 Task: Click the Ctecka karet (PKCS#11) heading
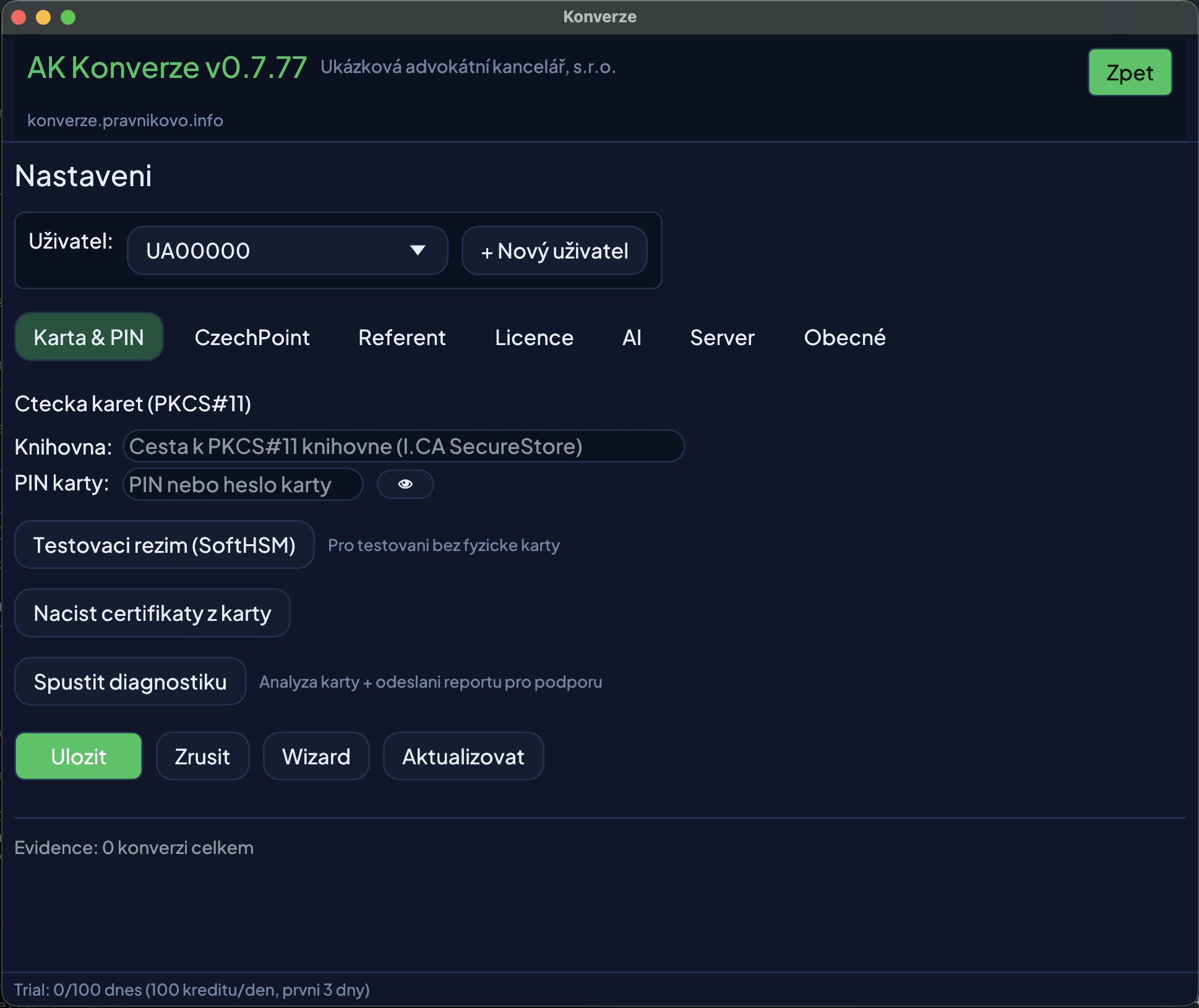coord(133,404)
